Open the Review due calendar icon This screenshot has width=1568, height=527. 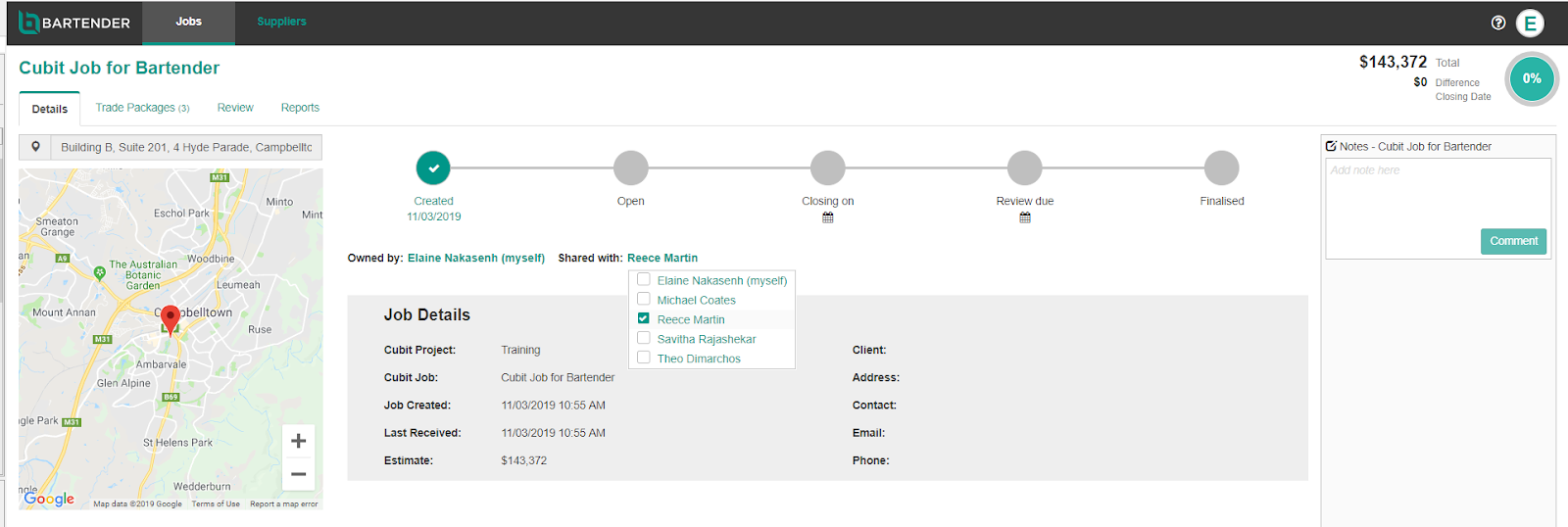point(1025,217)
